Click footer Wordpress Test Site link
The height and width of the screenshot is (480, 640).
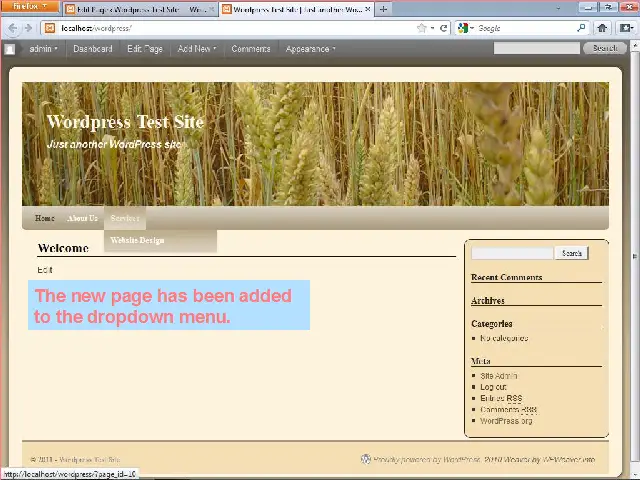pyautogui.click(x=90, y=460)
